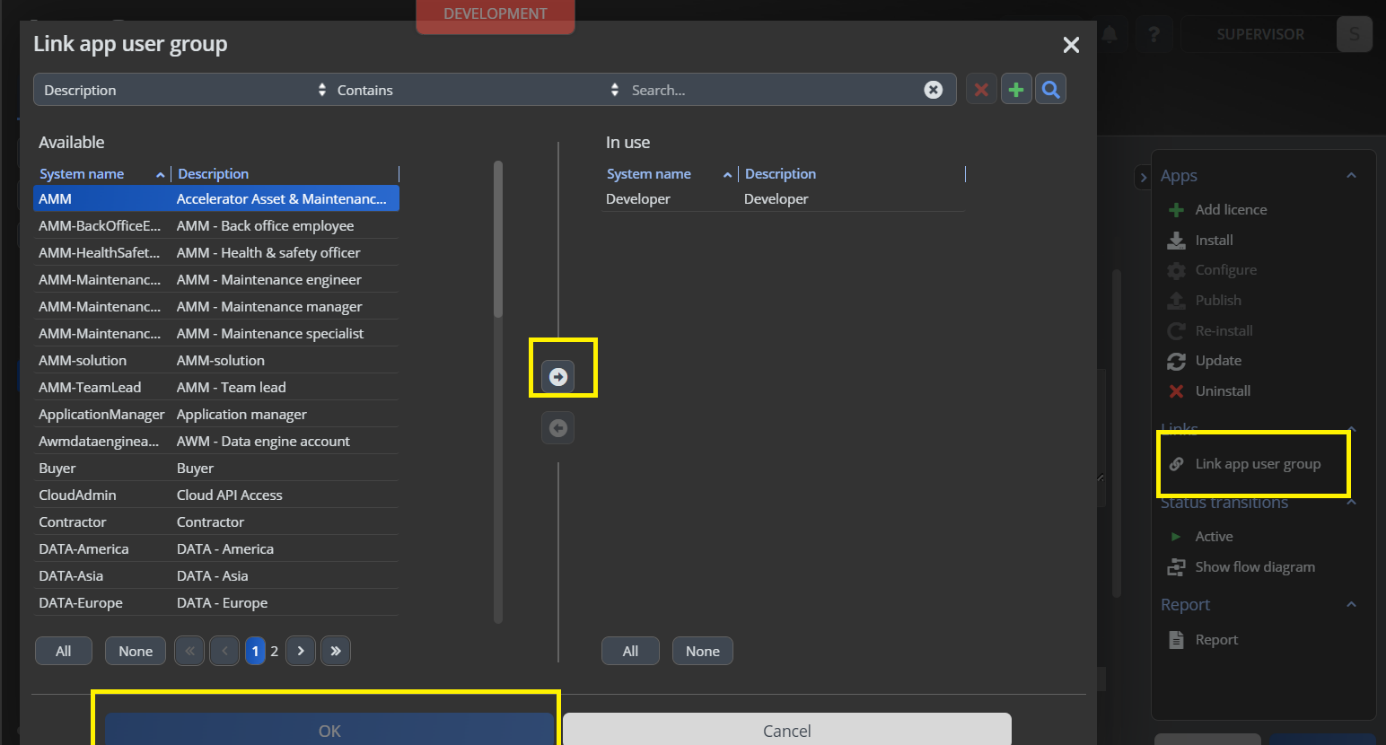The width and height of the screenshot is (1386, 745).
Task: Collapse the Report section chevron
Action: [1351, 605]
